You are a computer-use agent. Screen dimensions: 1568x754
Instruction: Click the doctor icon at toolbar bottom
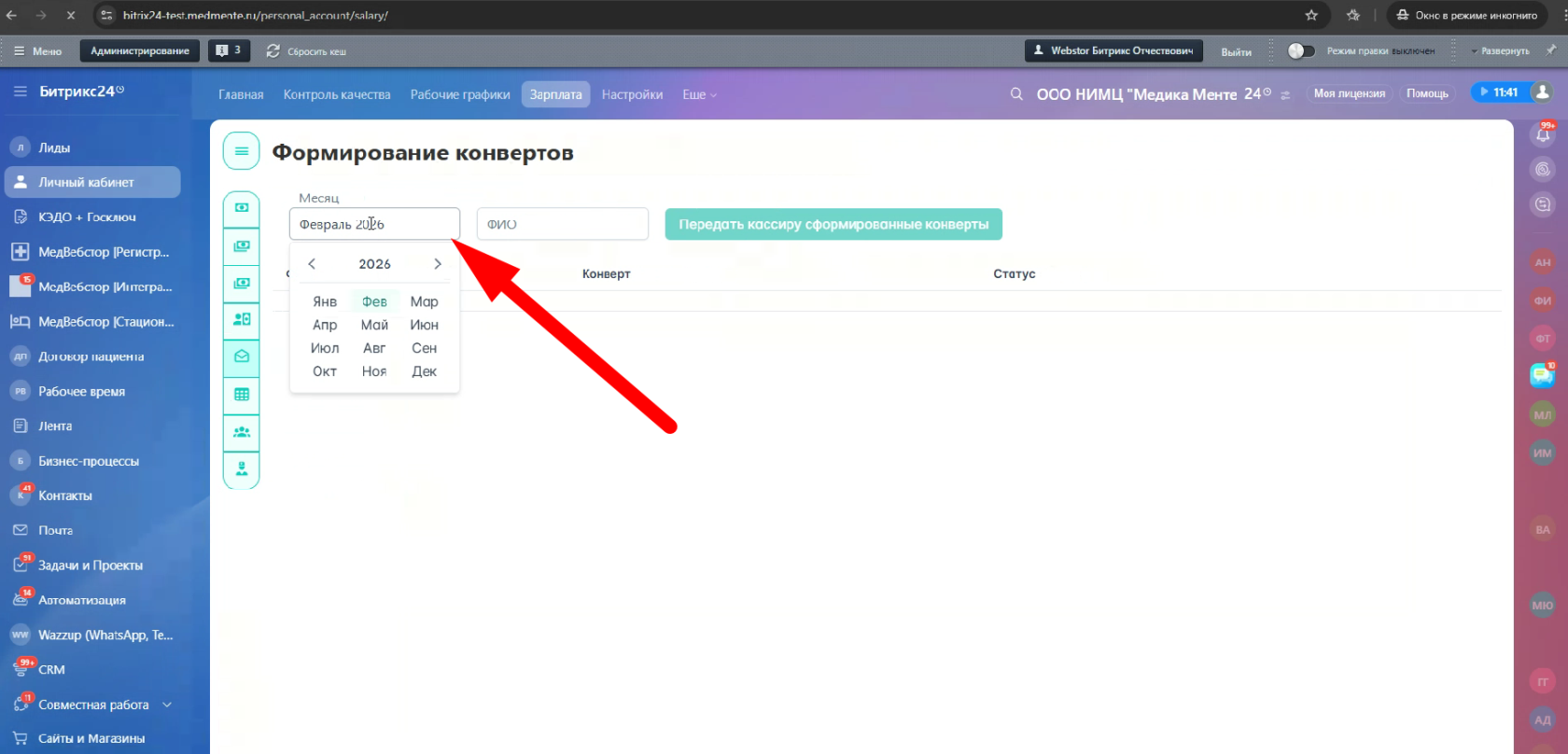pos(242,468)
